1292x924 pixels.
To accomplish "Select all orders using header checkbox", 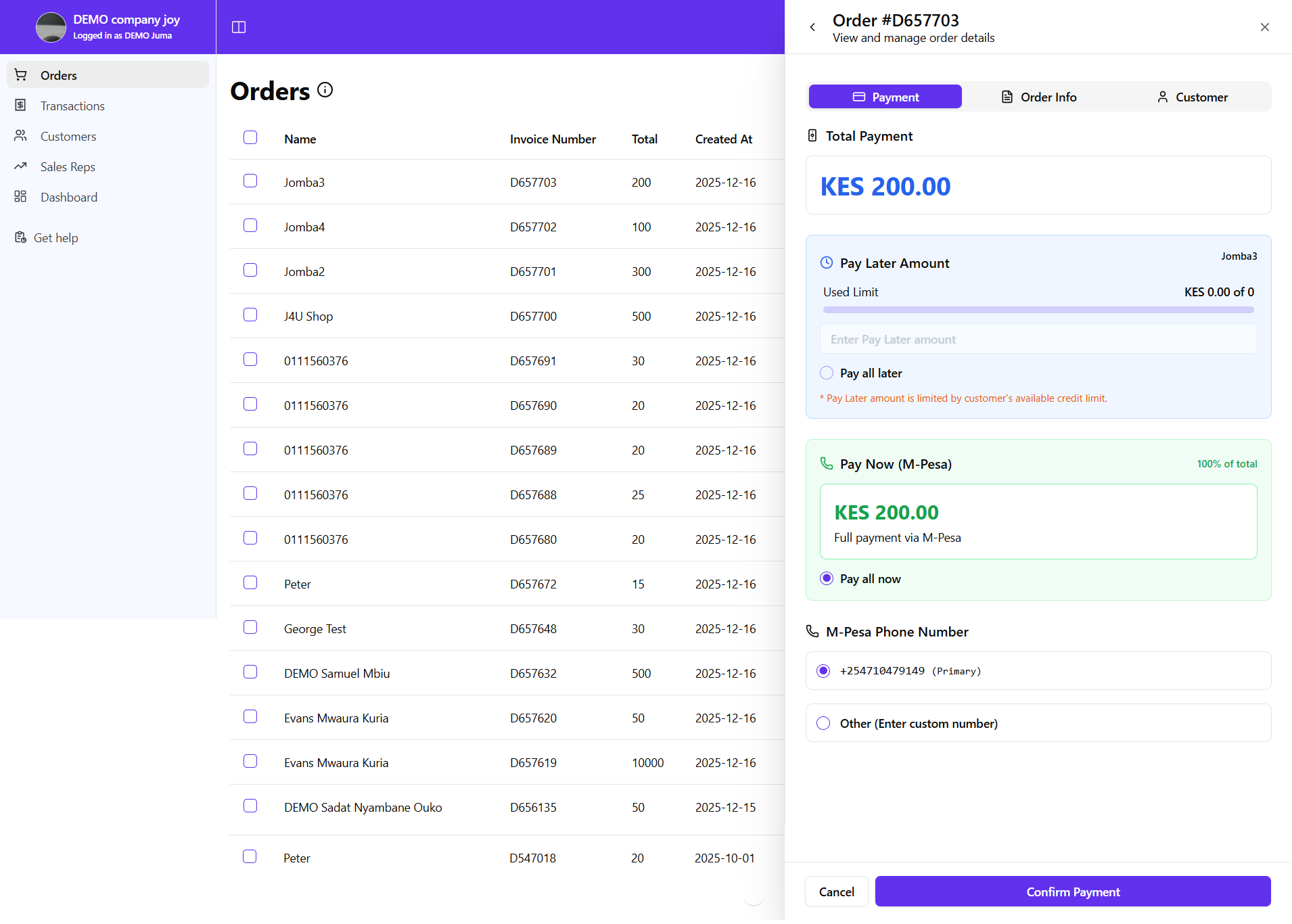I will (250, 137).
